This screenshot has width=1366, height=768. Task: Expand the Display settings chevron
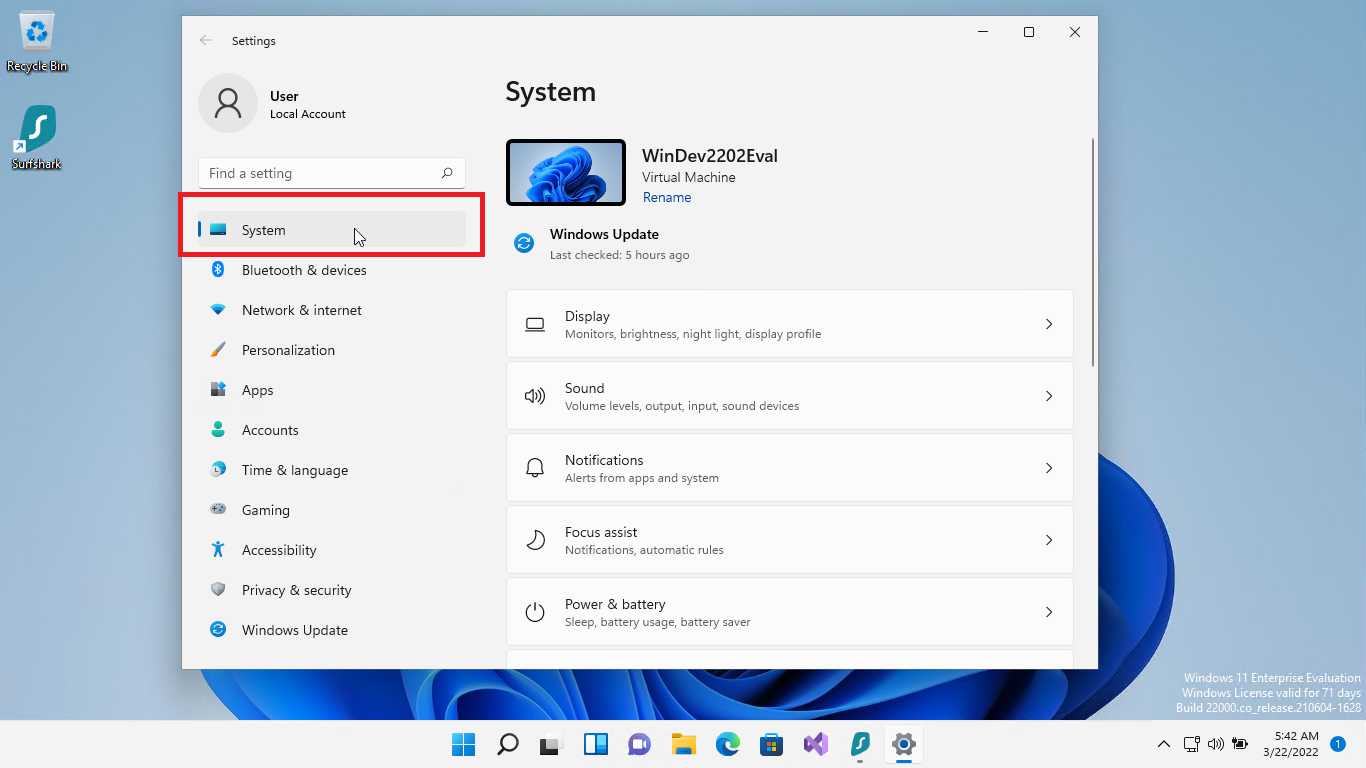1049,324
